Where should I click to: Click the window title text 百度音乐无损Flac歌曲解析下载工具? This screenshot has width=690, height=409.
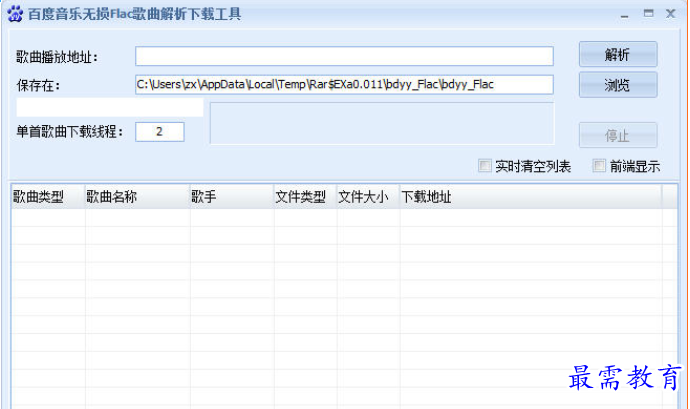pyautogui.click(x=135, y=14)
